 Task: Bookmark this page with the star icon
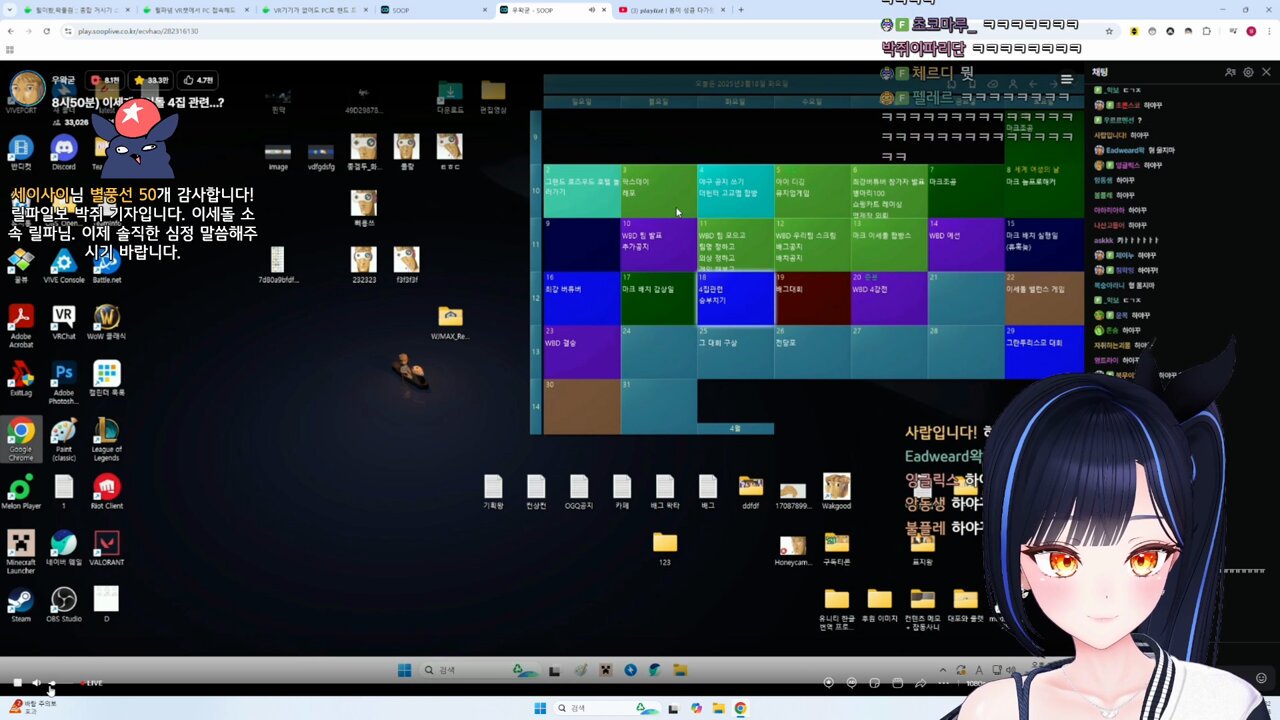pyautogui.click(x=1109, y=31)
